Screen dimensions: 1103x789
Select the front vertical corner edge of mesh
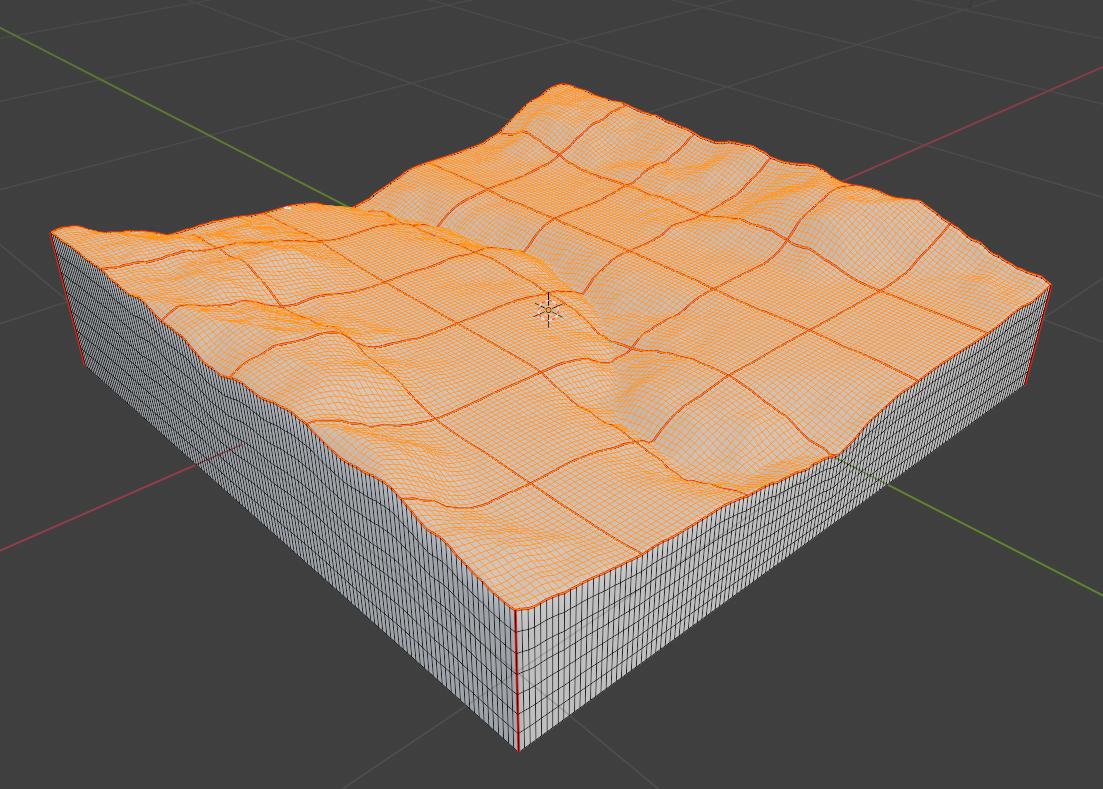(517, 680)
